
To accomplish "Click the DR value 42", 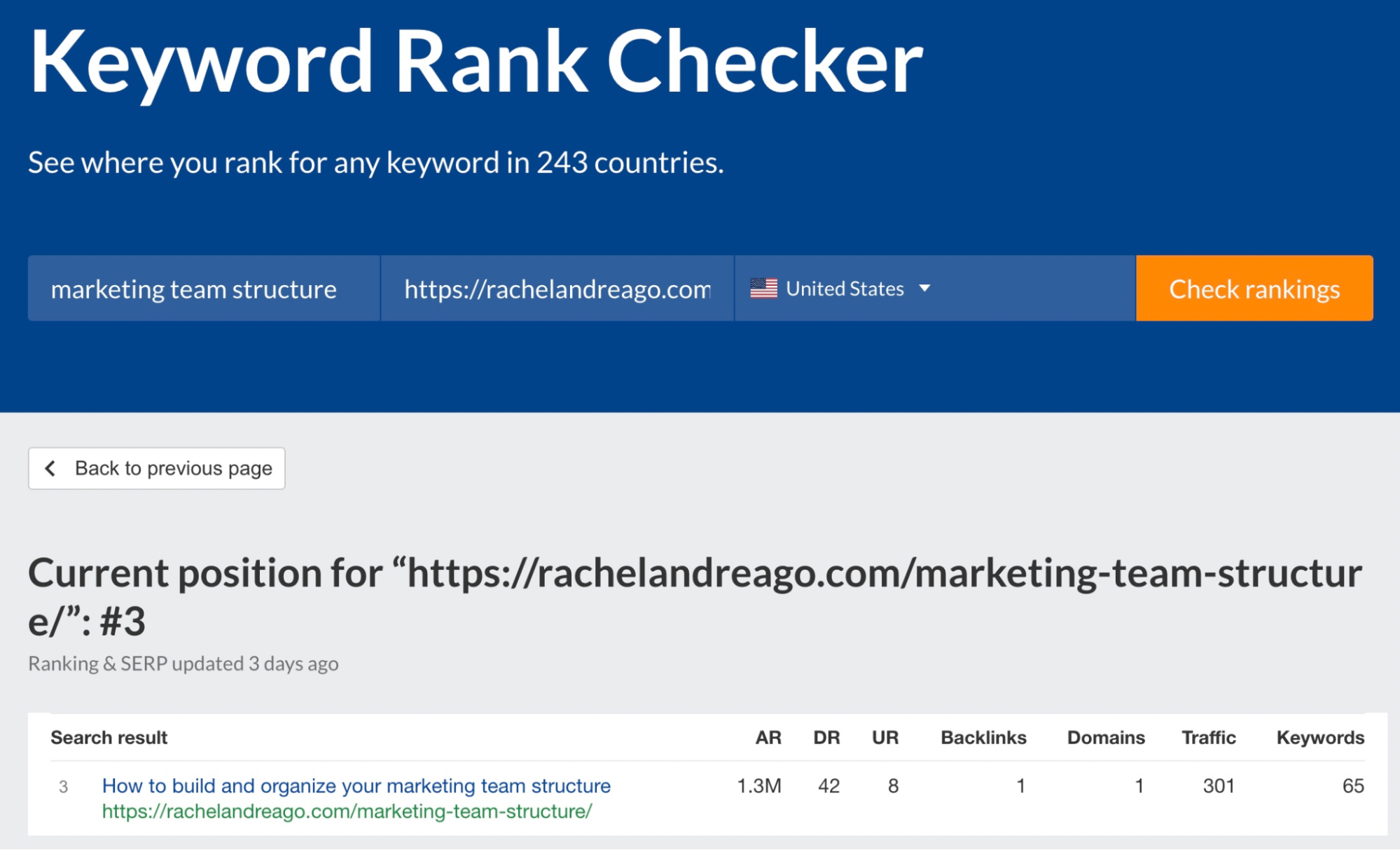I will (x=829, y=786).
